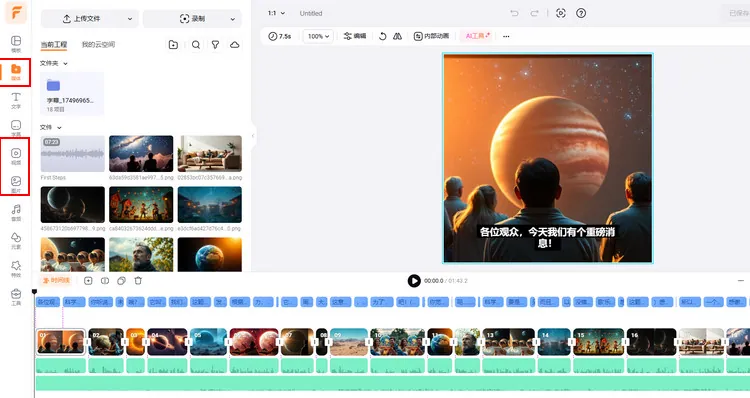Minimize the timeline with the dash icon
750x398 pixels.
point(741,281)
